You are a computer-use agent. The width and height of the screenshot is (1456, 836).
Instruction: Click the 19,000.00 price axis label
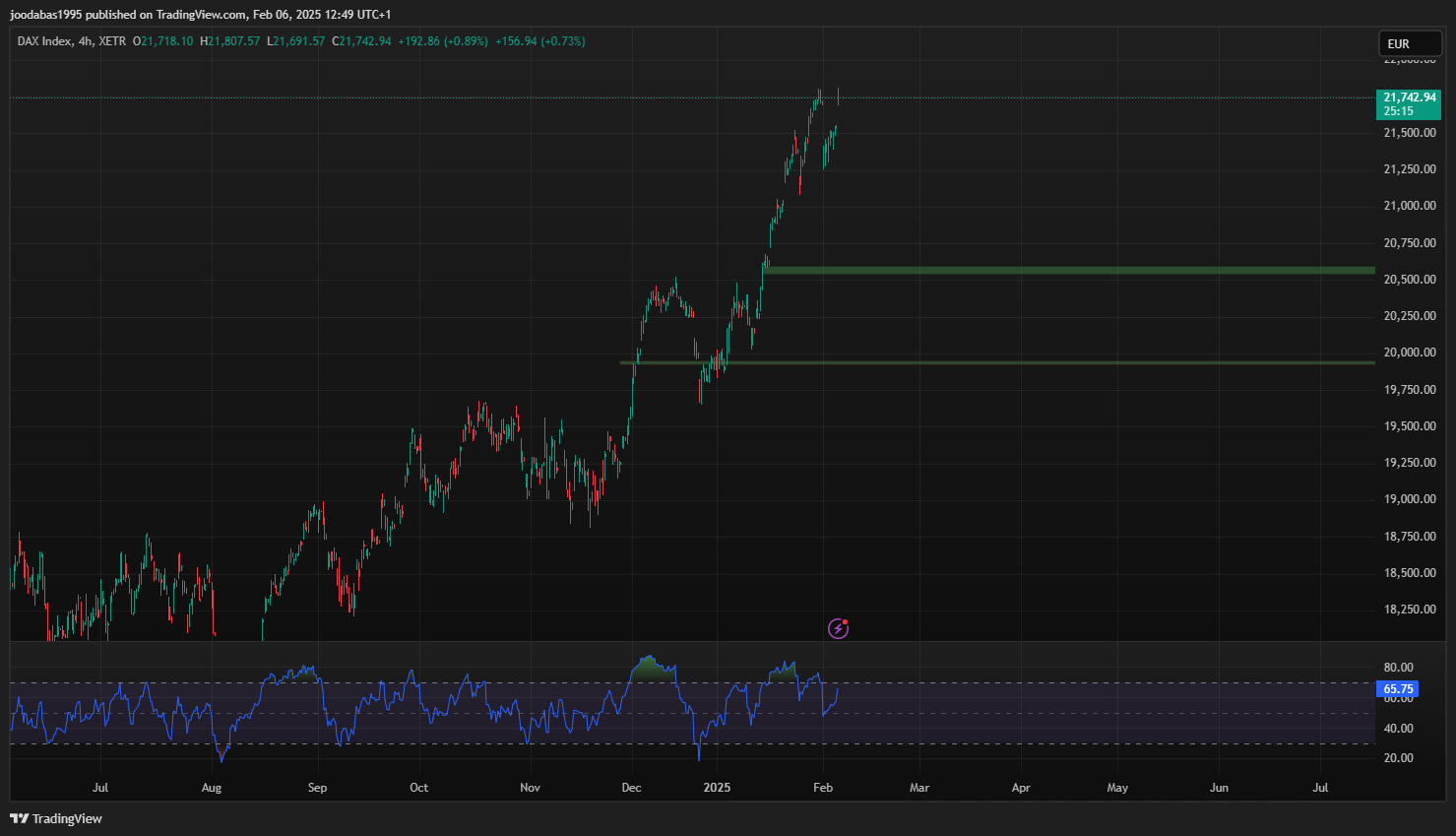(1410, 499)
